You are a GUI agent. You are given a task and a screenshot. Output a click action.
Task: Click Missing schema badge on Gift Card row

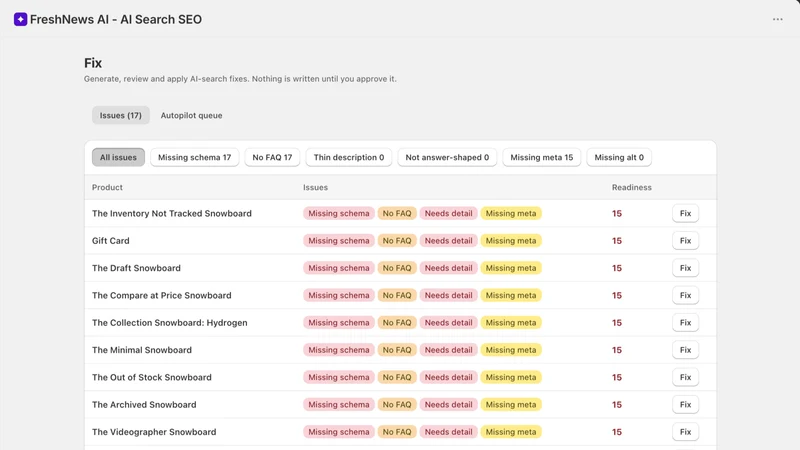339,241
